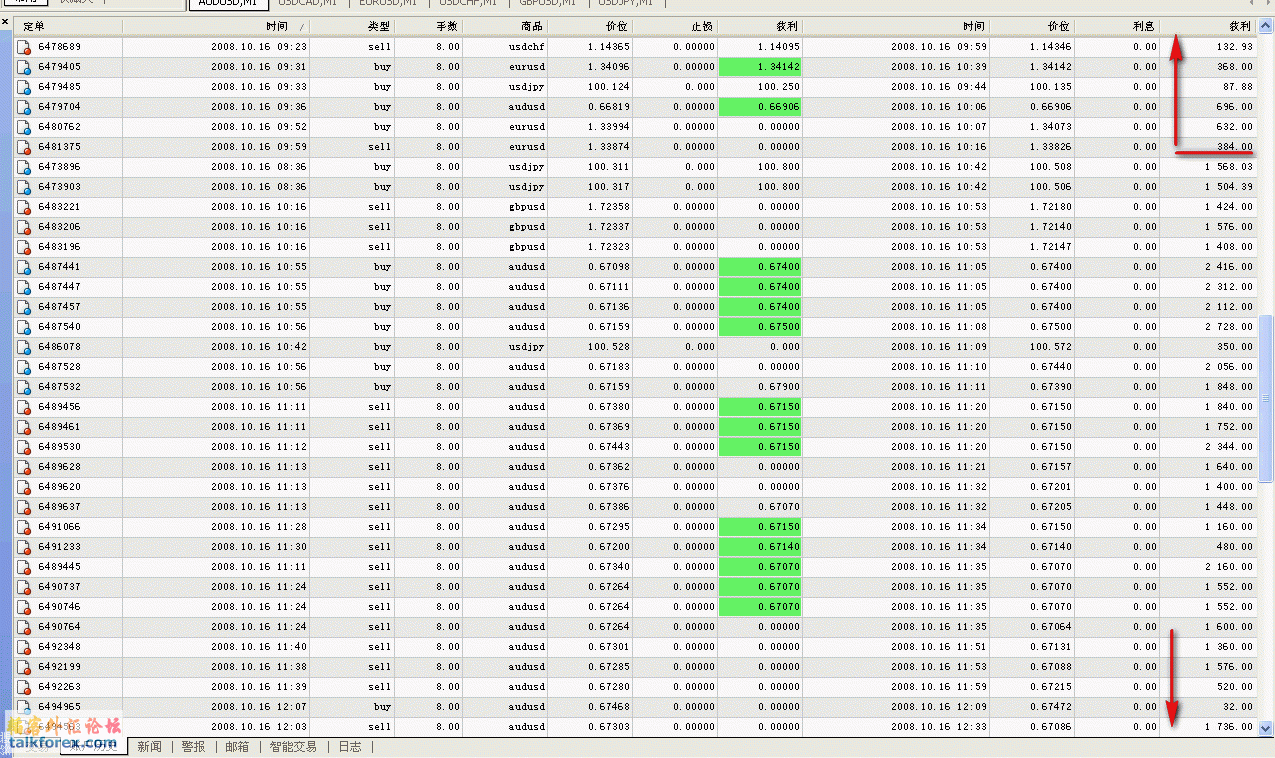Go to the 邮箱 tab
This screenshot has height=758, width=1275.
click(x=237, y=747)
